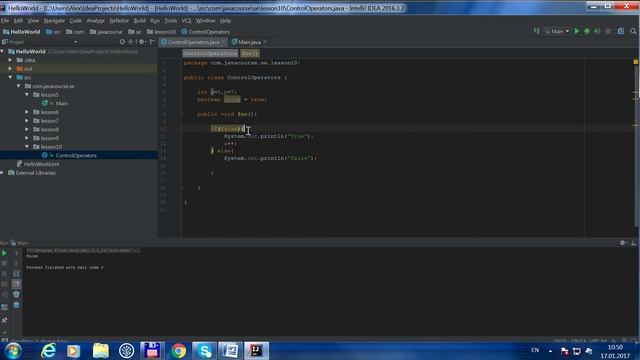This screenshot has height=360, width=640.
Task: Select the ControlOperators.java editor tab
Action: [193, 42]
